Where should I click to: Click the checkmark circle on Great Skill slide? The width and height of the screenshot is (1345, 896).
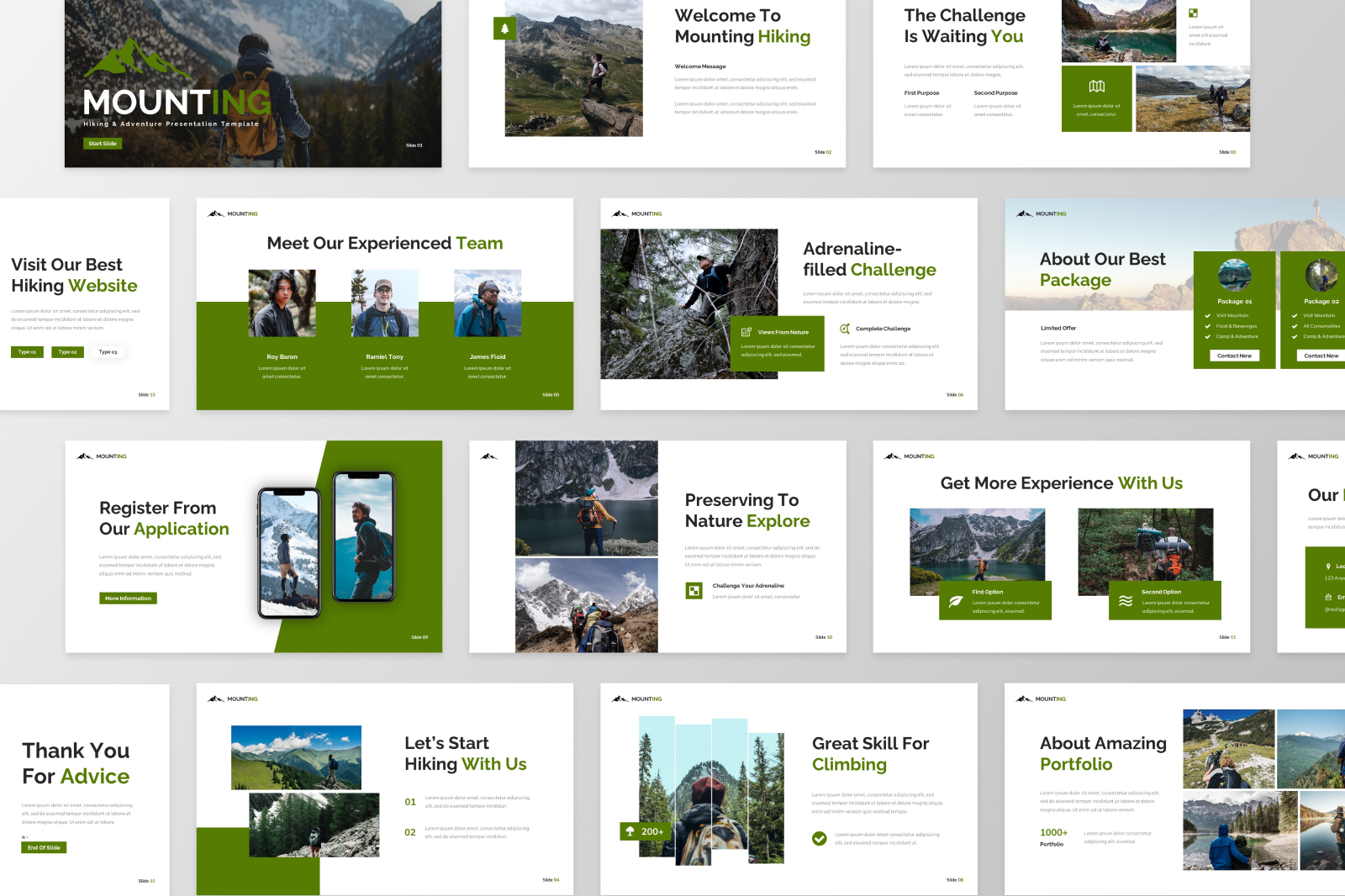coord(820,837)
